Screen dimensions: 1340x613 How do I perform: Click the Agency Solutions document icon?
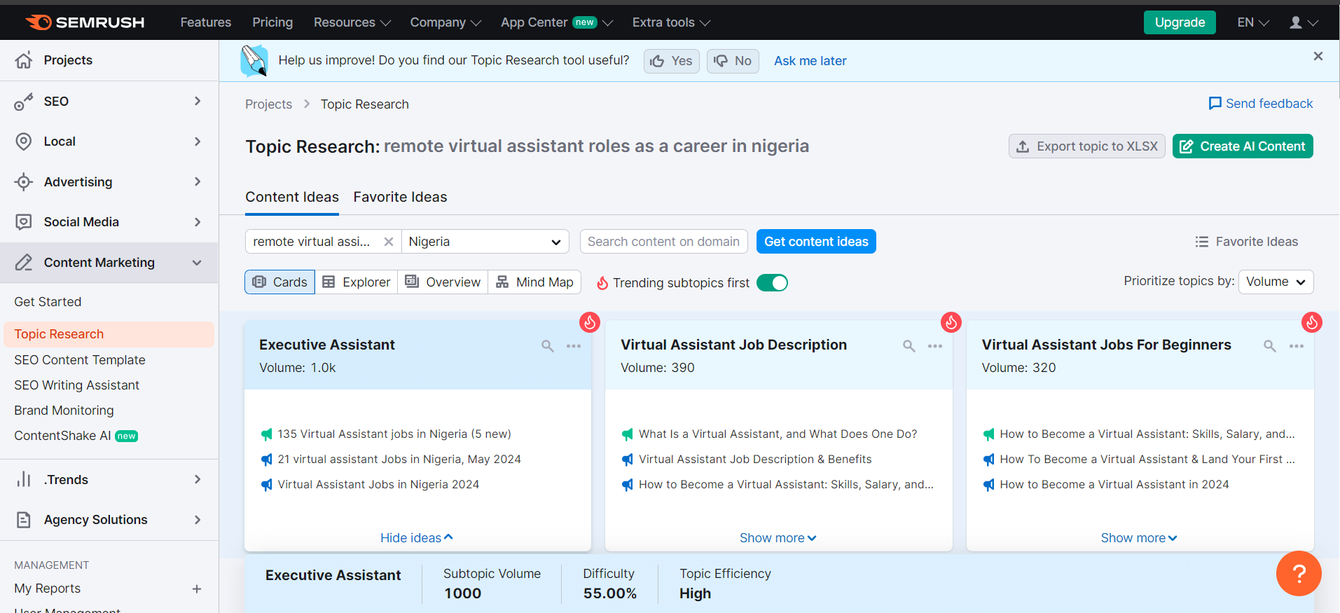[x=23, y=520]
